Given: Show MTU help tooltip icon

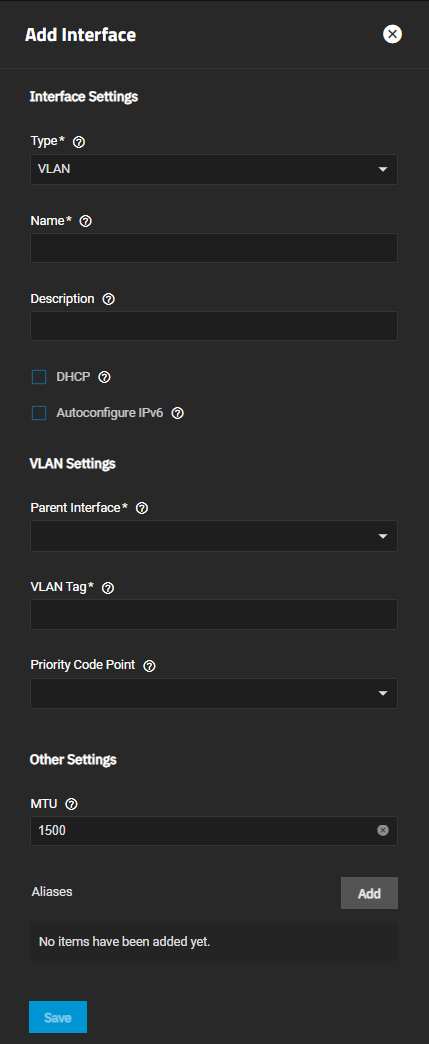Looking at the screenshot, I should click(x=72, y=804).
